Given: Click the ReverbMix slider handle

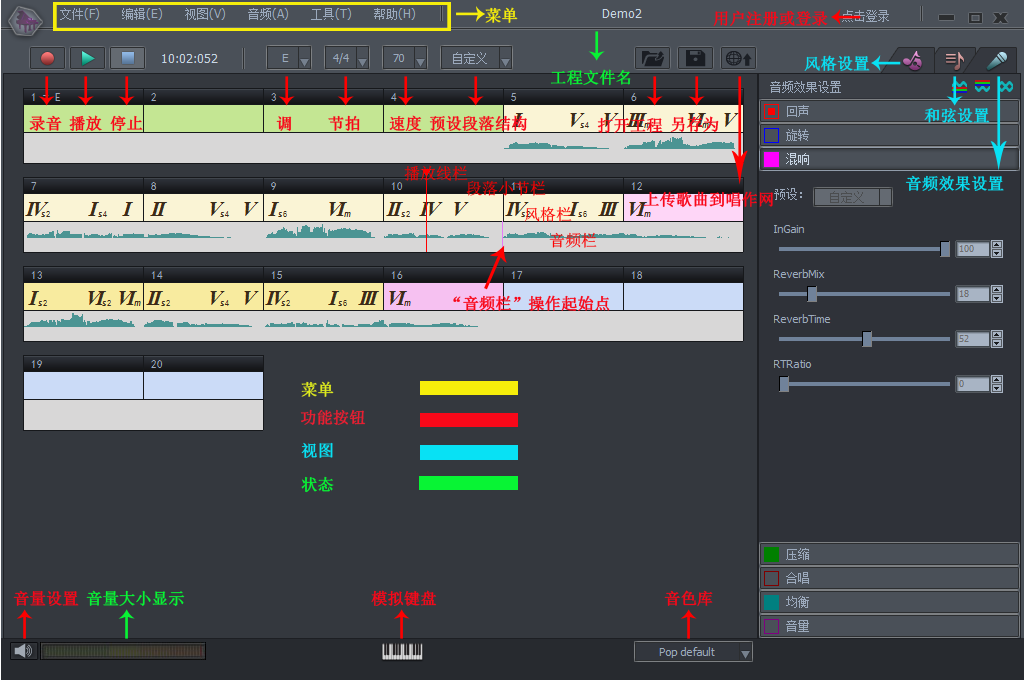Looking at the screenshot, I should click(x=812, y=294).
